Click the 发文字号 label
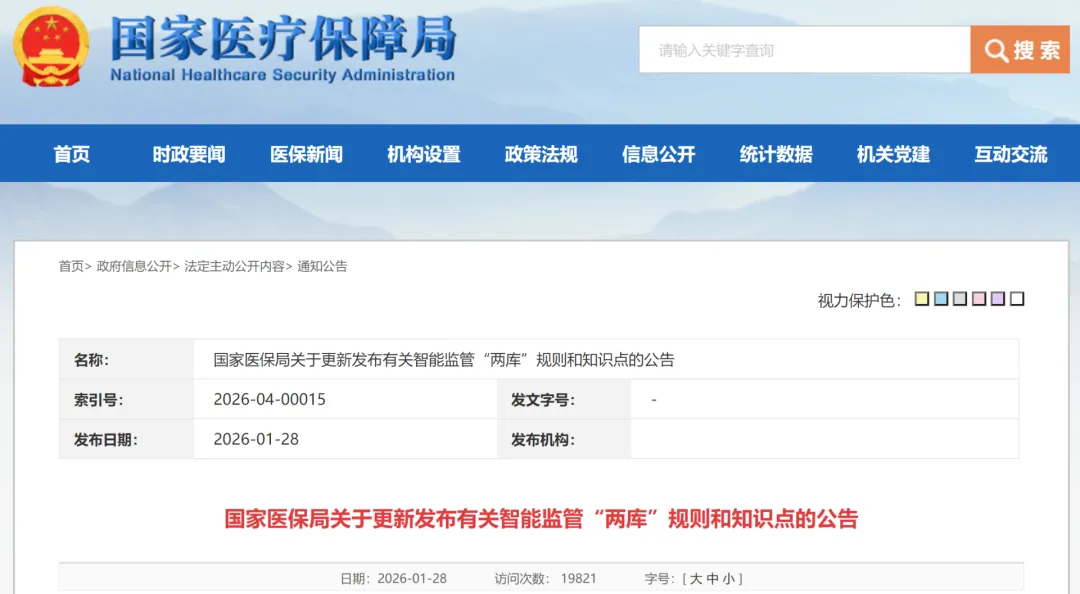Viewport: 1080px width, 594px height. [x=543, y=400]
